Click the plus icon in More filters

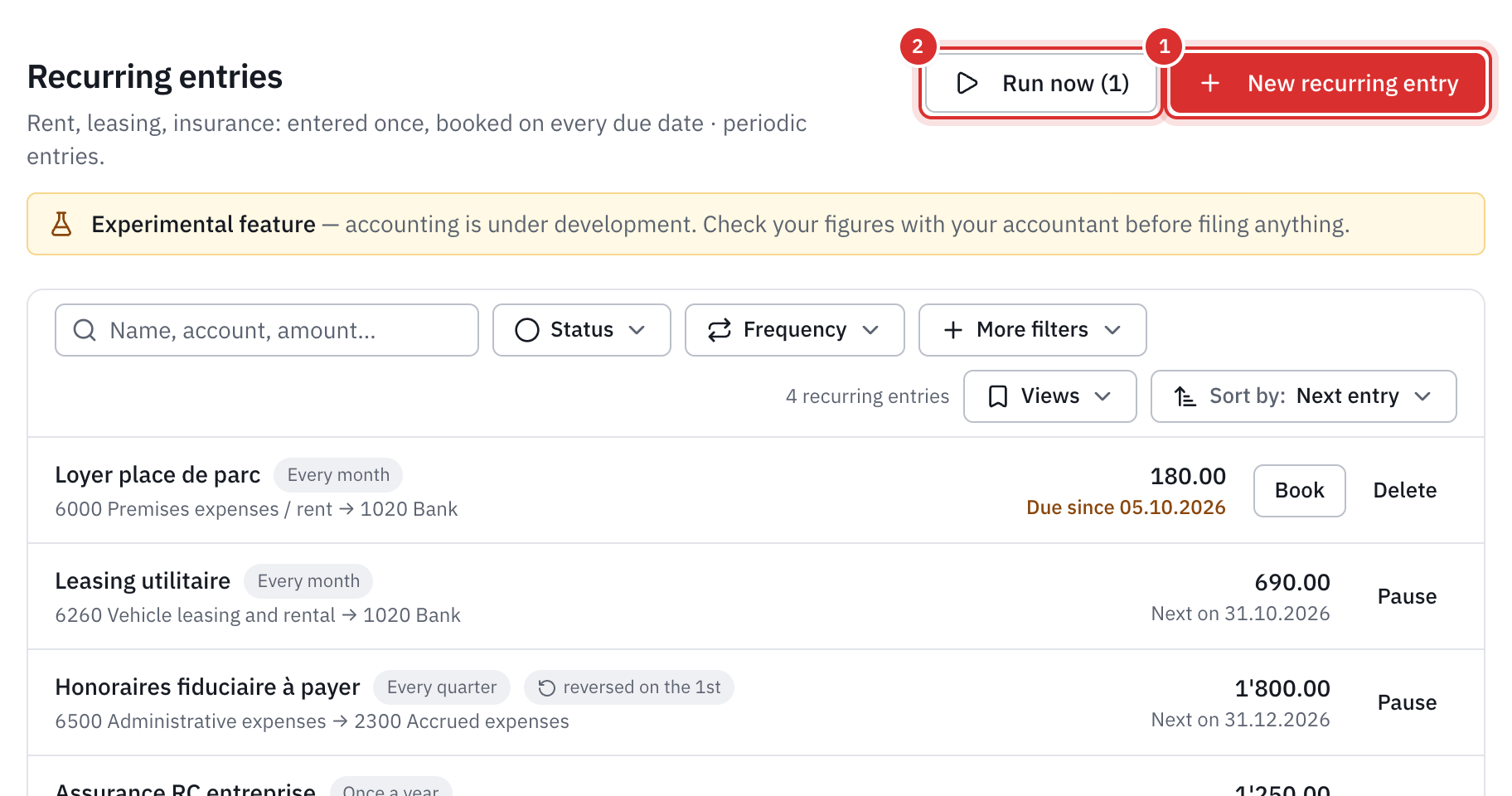click(953, 330)
